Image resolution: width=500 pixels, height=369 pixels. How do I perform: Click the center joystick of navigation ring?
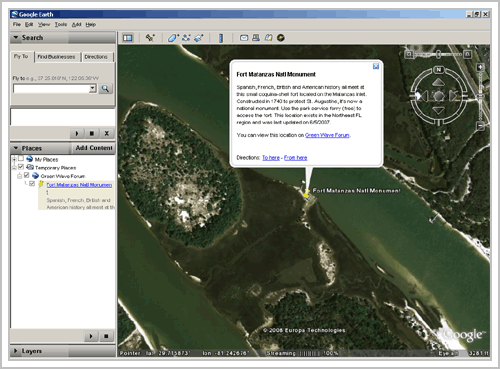[x=439, y=96]
